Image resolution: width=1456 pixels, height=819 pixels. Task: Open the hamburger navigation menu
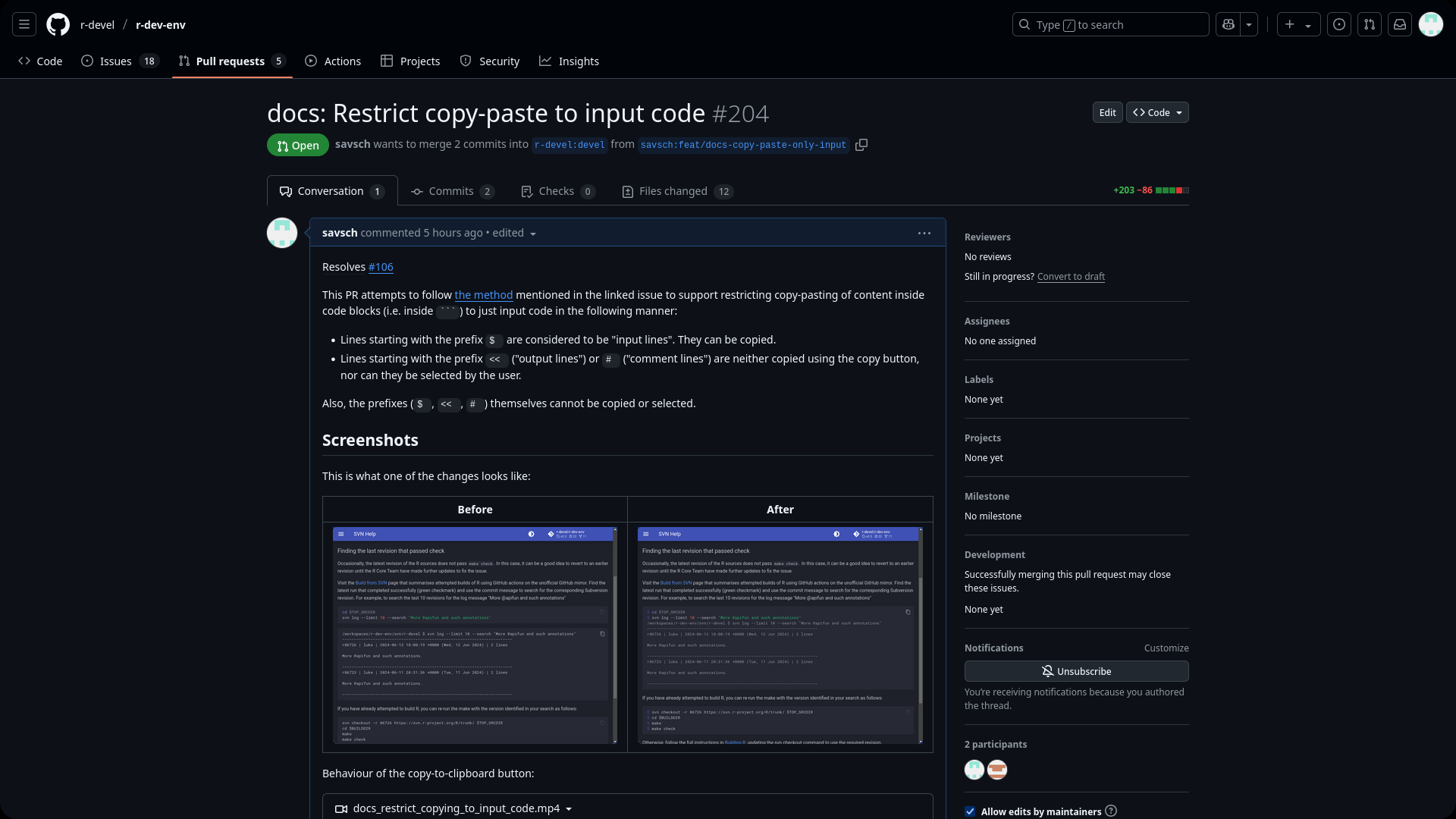pos(24,25)
